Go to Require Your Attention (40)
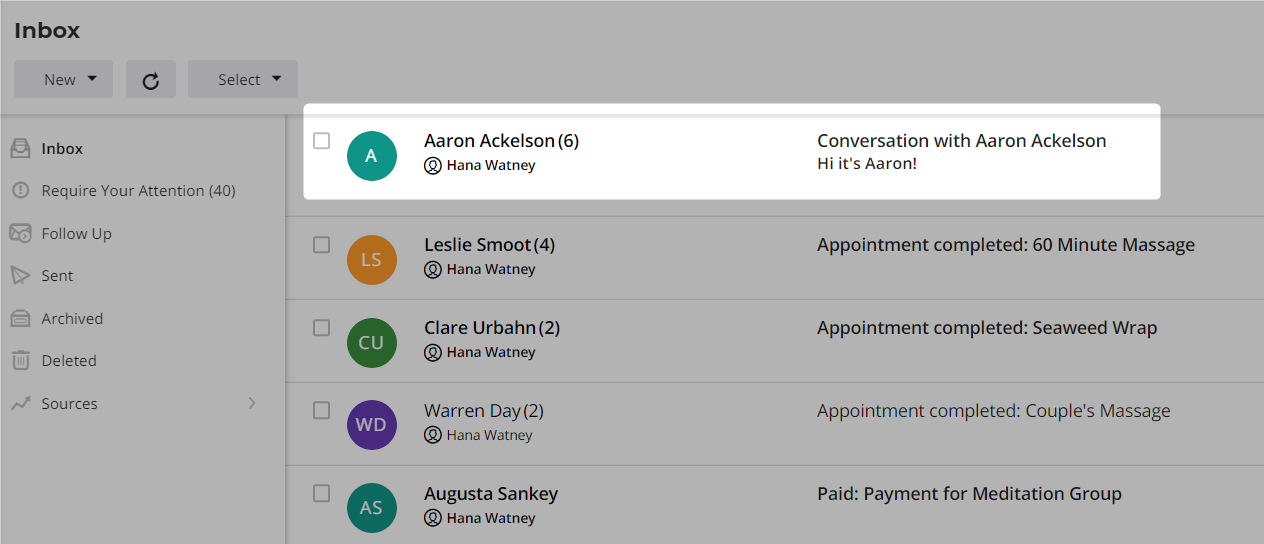Viewport: 1264px width, 544px height. coord(139,190)
